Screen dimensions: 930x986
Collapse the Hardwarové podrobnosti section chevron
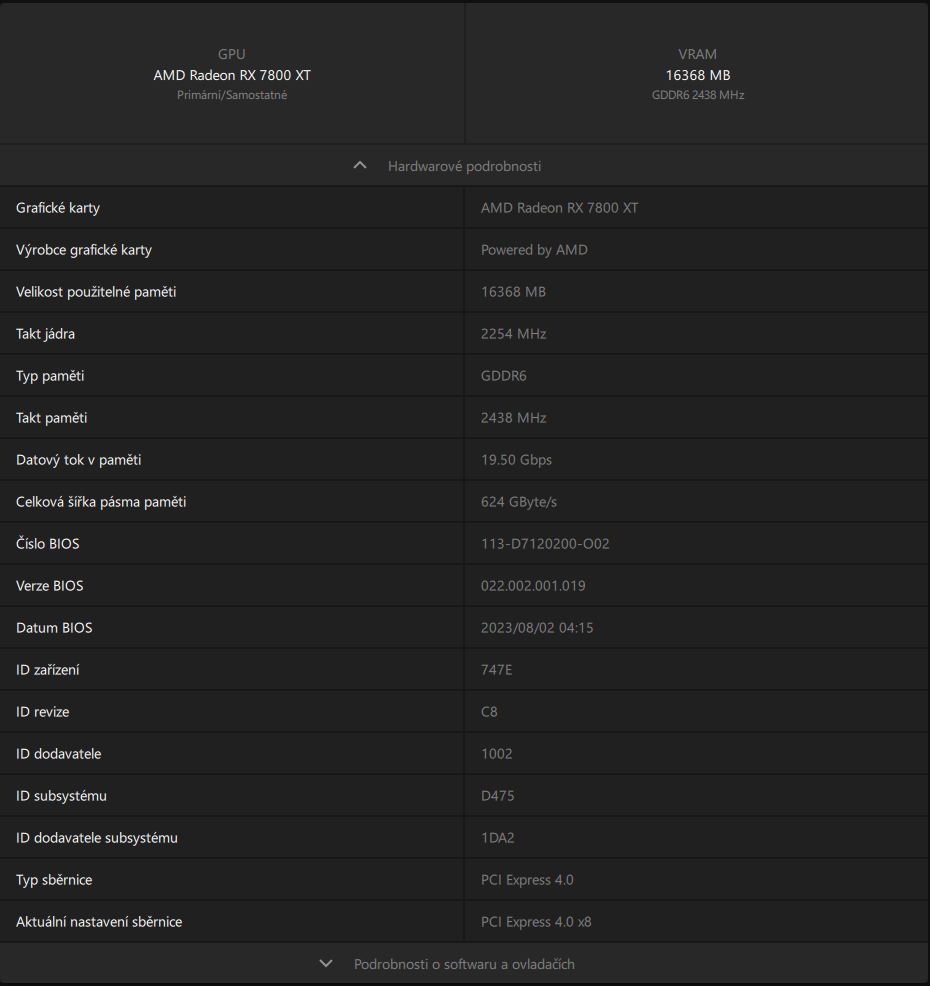(360, 166)
